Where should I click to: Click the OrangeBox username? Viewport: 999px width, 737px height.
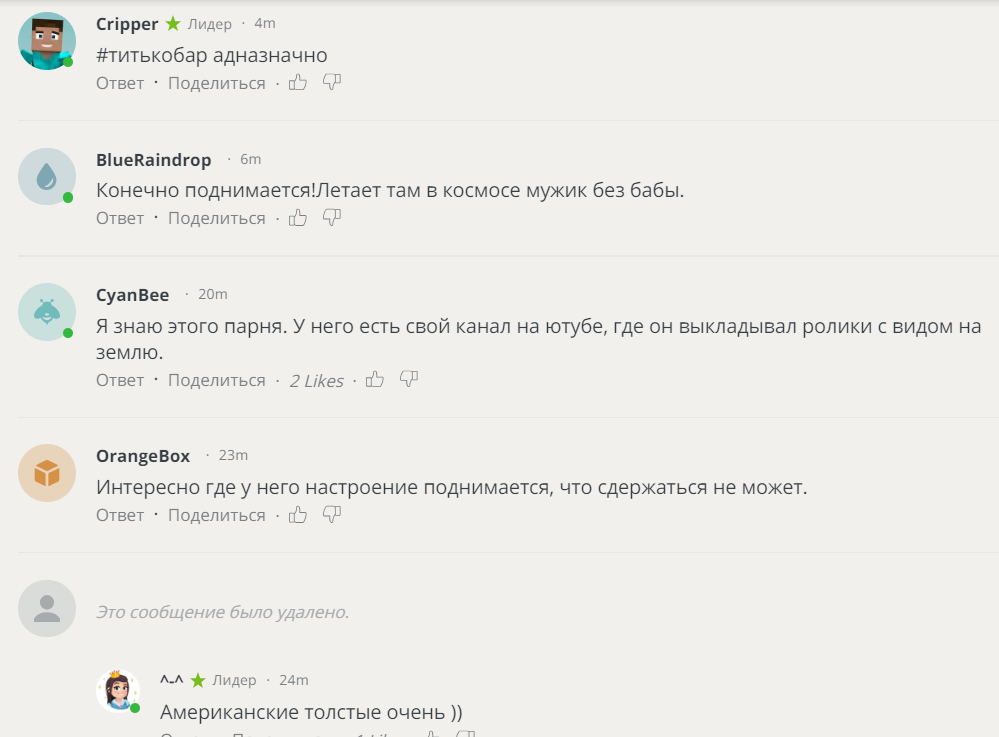click(143, 456)
